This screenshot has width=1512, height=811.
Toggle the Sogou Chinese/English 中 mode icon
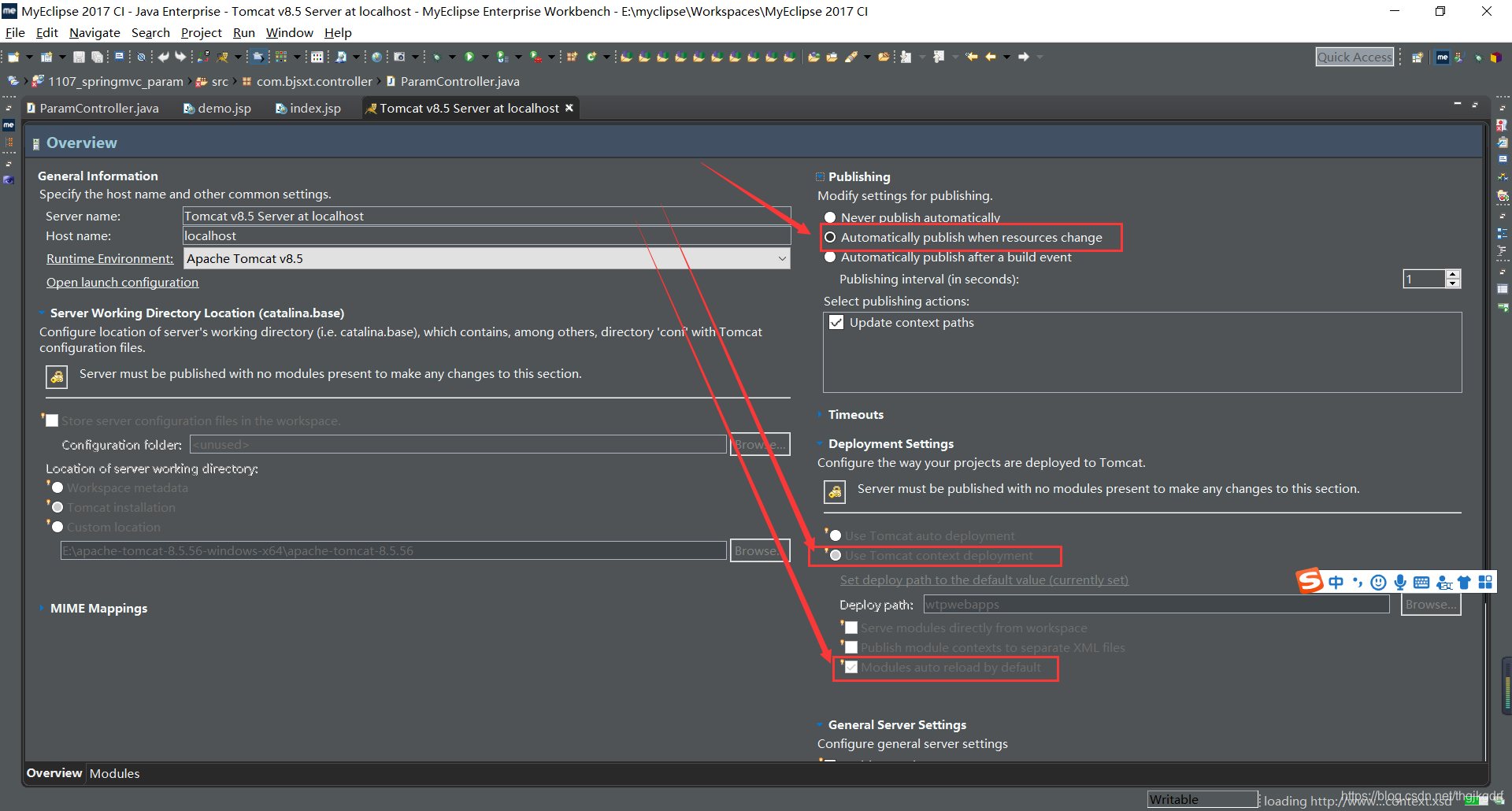click(1336, 582)
